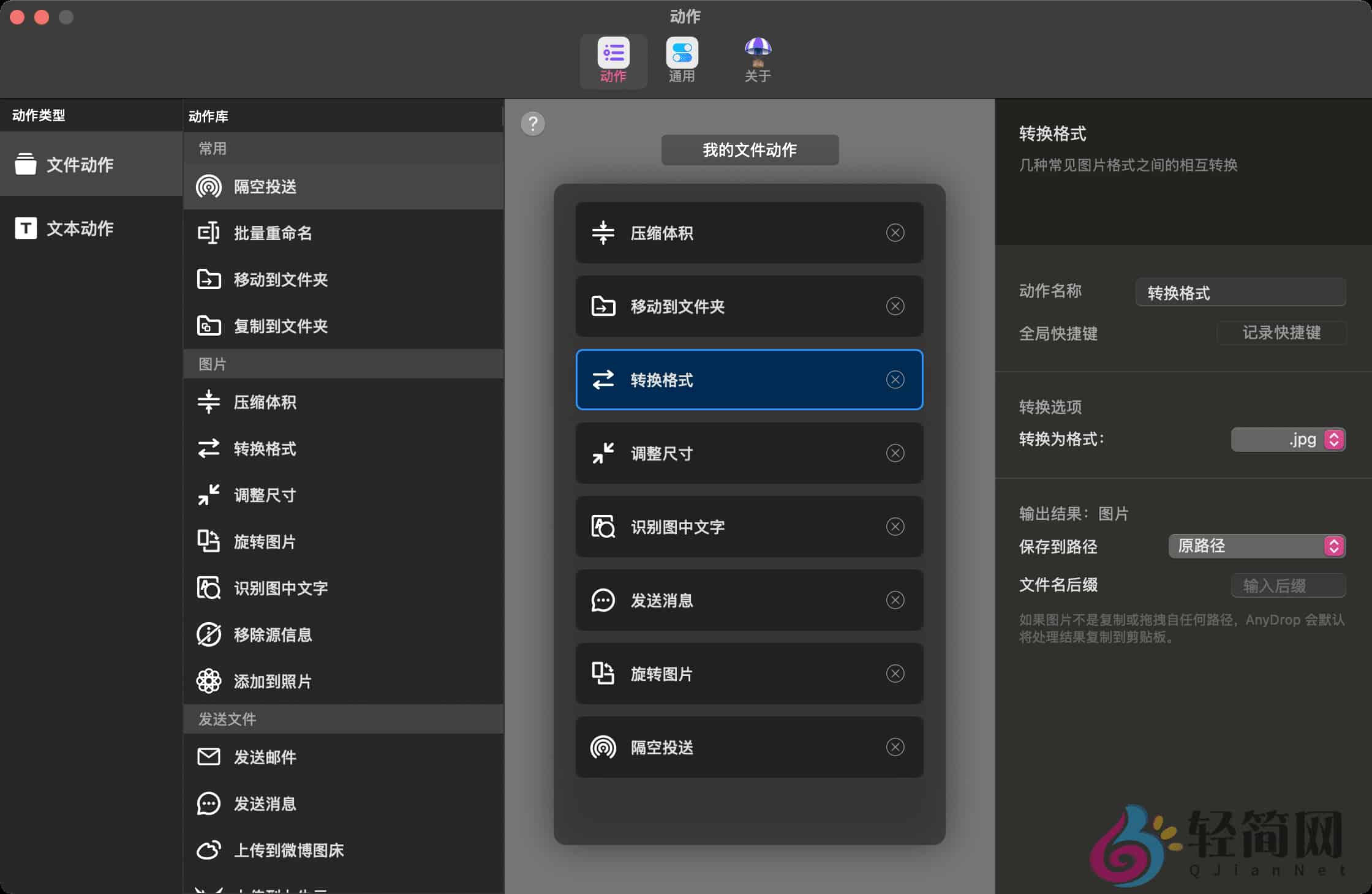Select the 调整尺寸 resize action
This screenshot has width=1372, height=894.
point(265,495)
